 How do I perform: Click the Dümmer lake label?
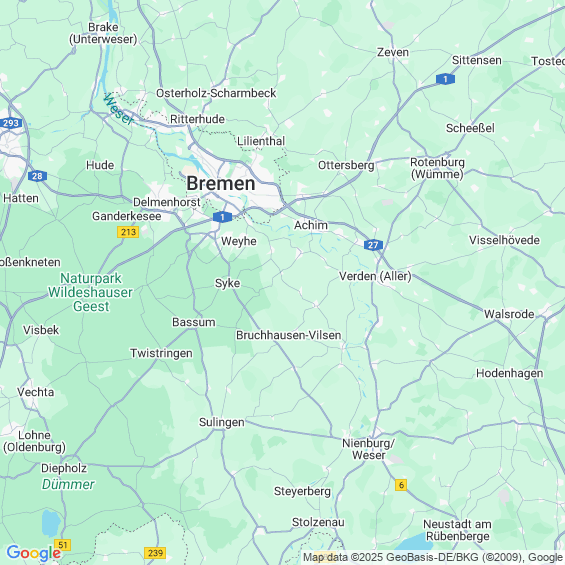point(68,484)
